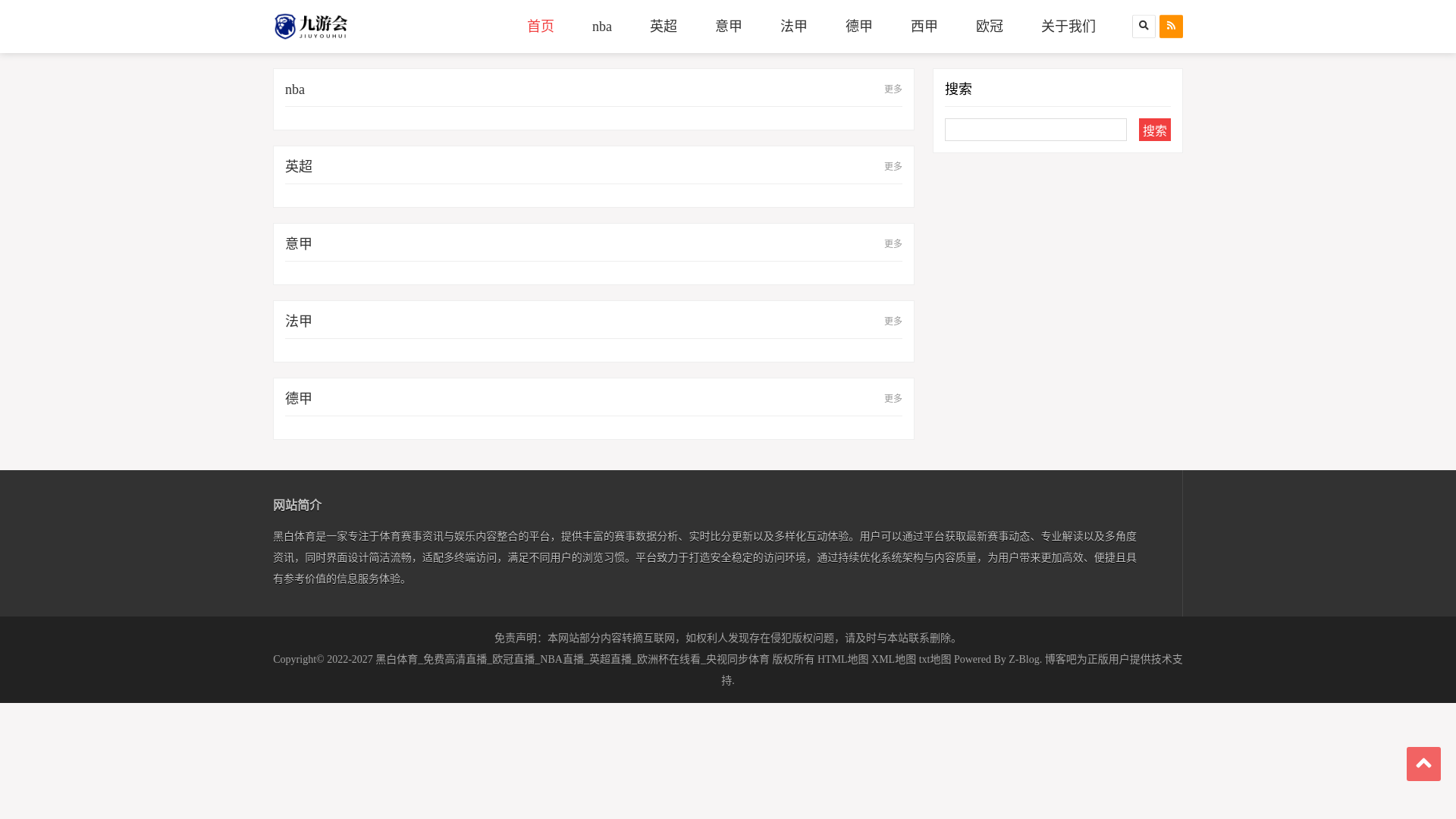Select 欧冠 in the navigation bar
Image resolution: width=1456 pixels, height=819 pixels.
(990, 27)
